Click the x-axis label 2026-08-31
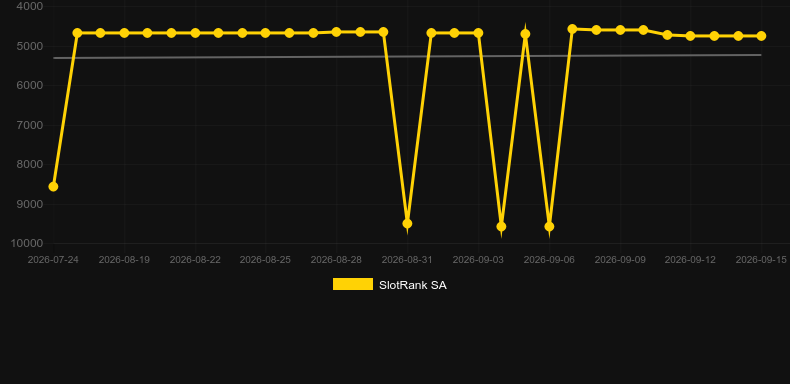 [x=407, y=260]
